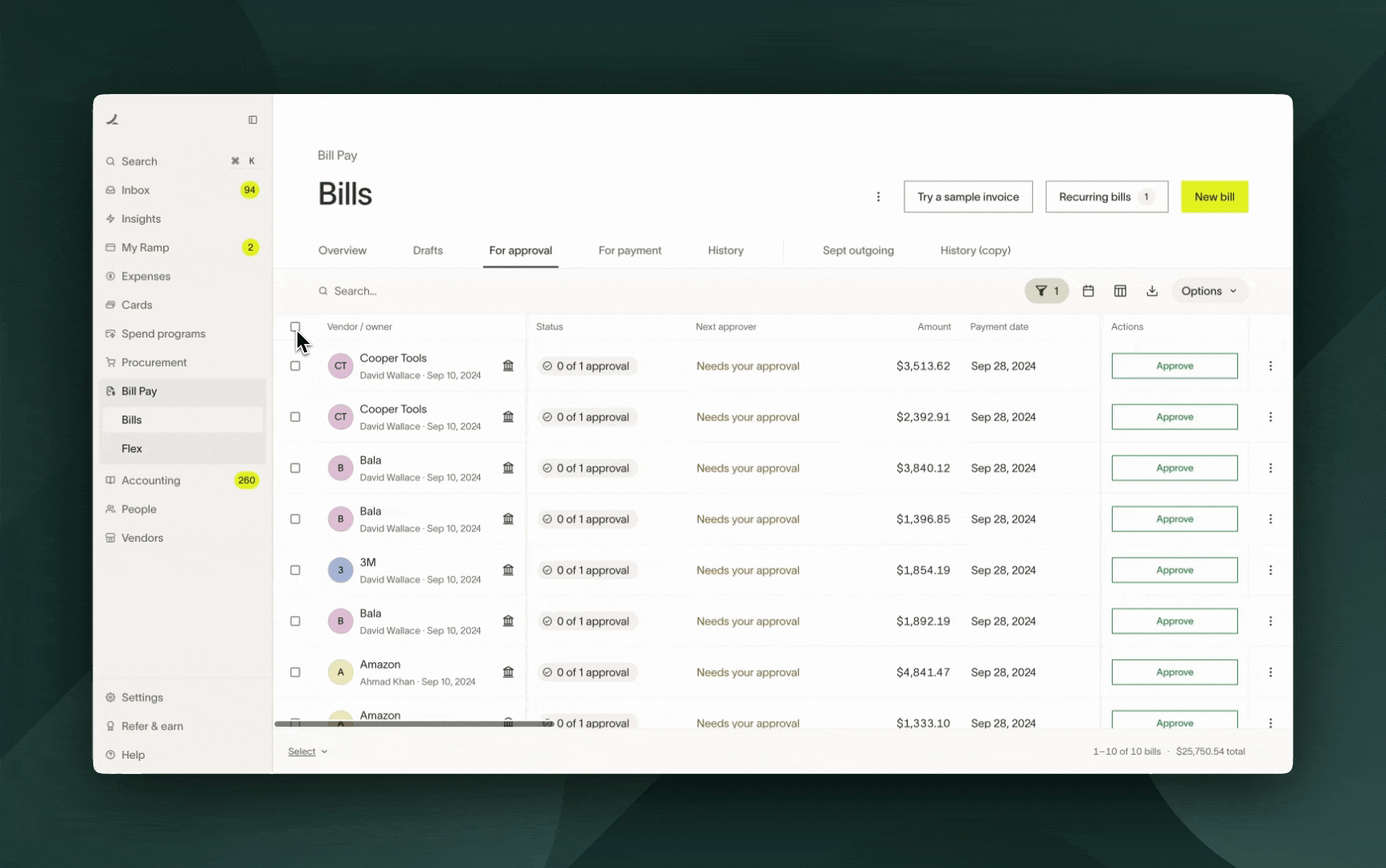Check the $3,840.12 Bala bill
This screenshot has width=1386, height=868.
[295, 468]
